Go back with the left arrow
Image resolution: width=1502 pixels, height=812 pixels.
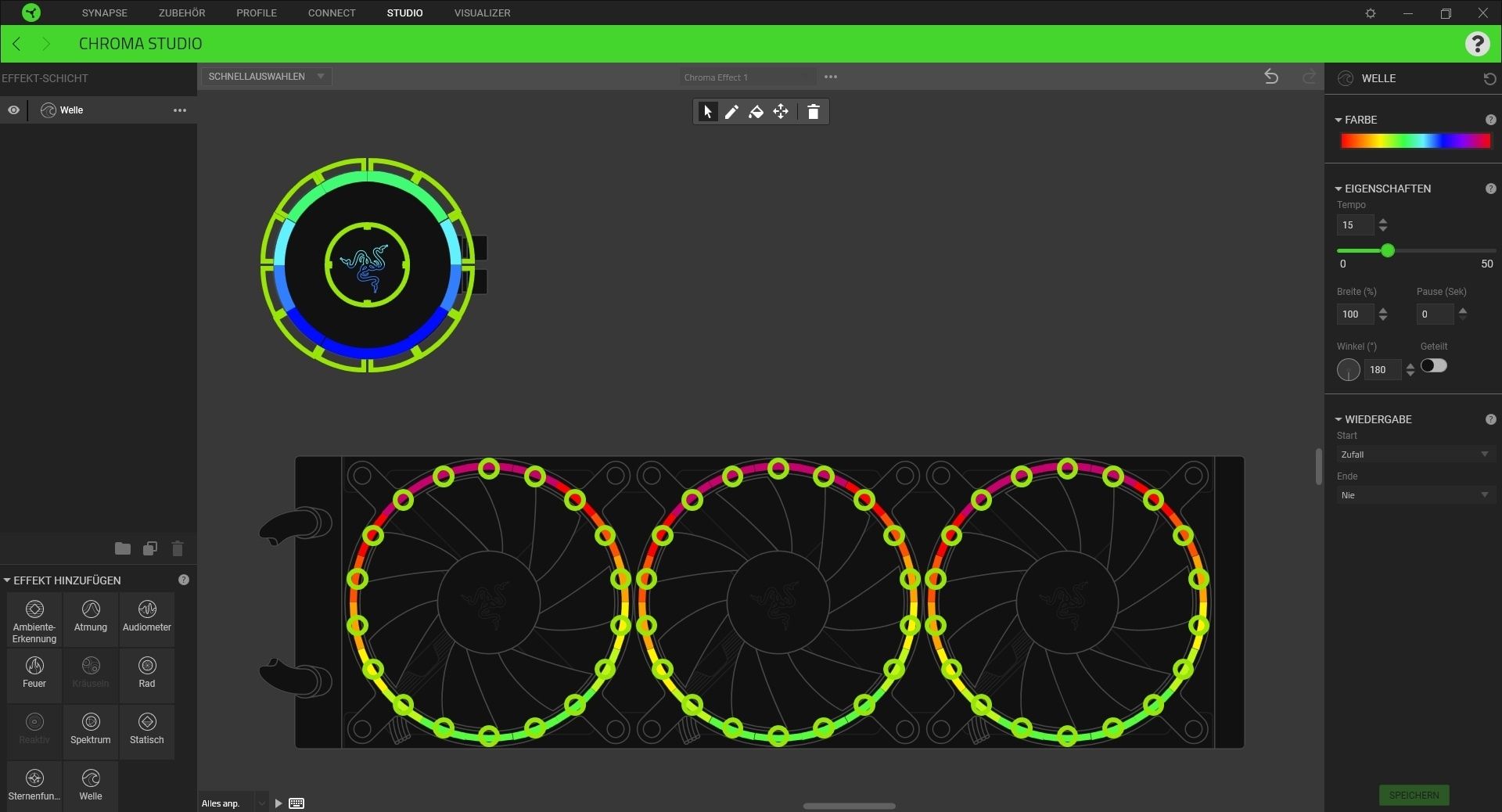[16, 44]
